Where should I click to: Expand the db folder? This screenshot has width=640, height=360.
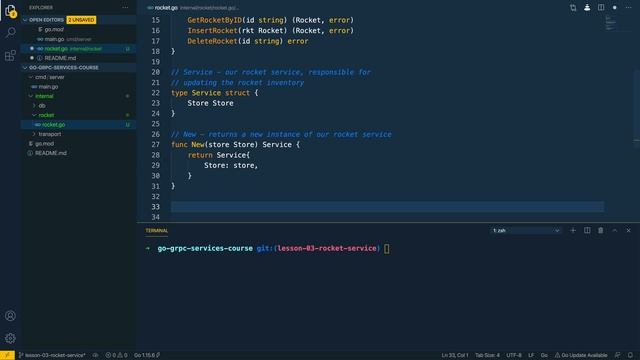[34, 106]
